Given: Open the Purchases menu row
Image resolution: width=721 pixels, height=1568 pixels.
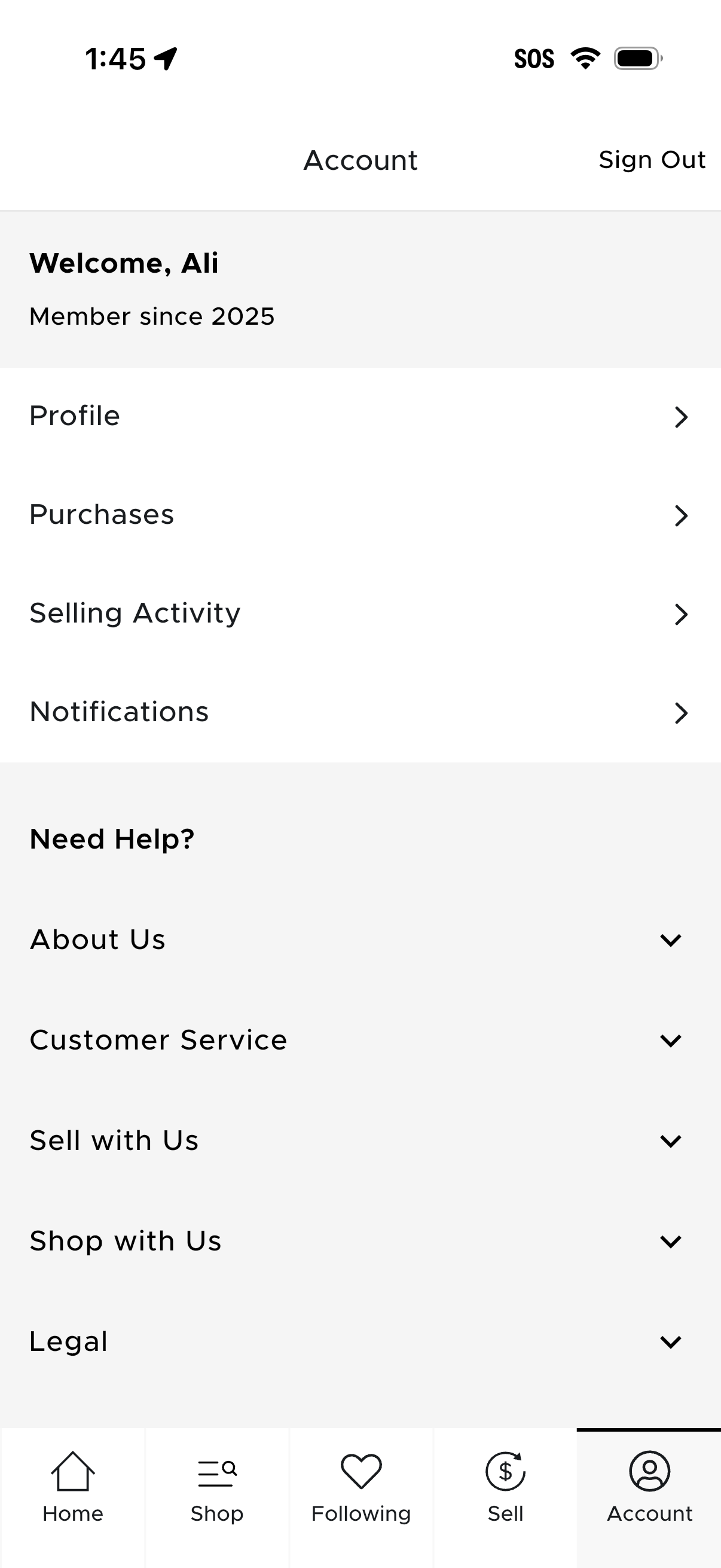Looking at the screenshot, I should [x=360, y=515].
